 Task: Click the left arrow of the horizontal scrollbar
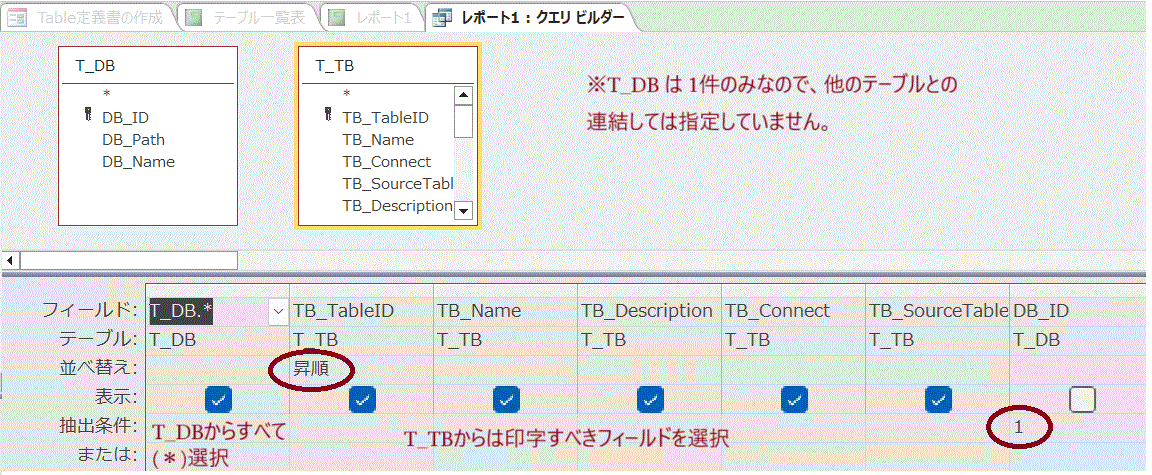(9, 260)
